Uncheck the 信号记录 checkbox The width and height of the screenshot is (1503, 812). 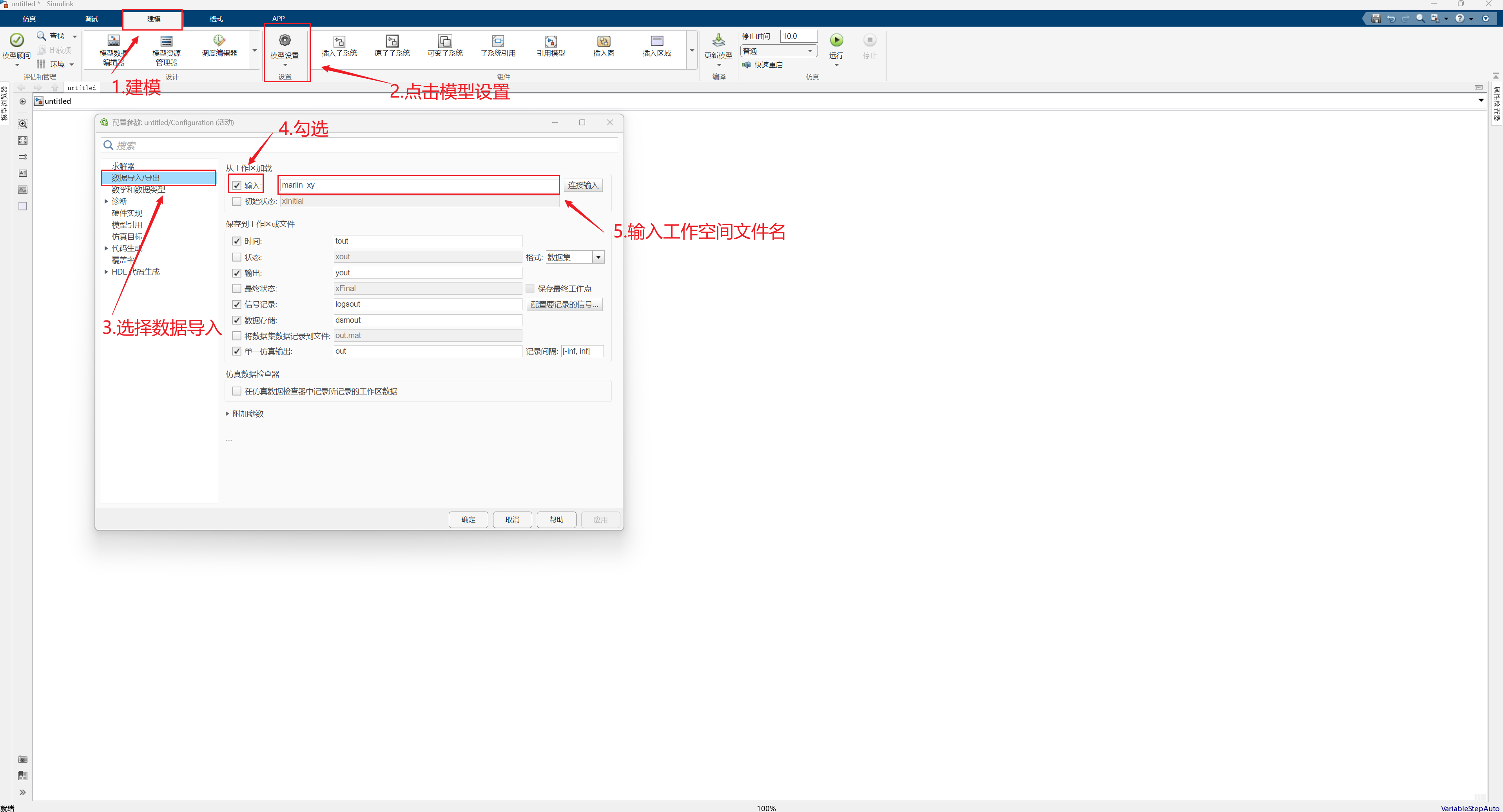237,304
